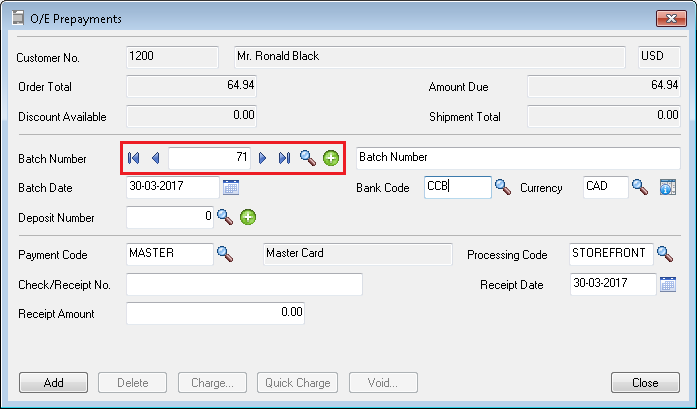Click the Batch Number description text field

517,158
